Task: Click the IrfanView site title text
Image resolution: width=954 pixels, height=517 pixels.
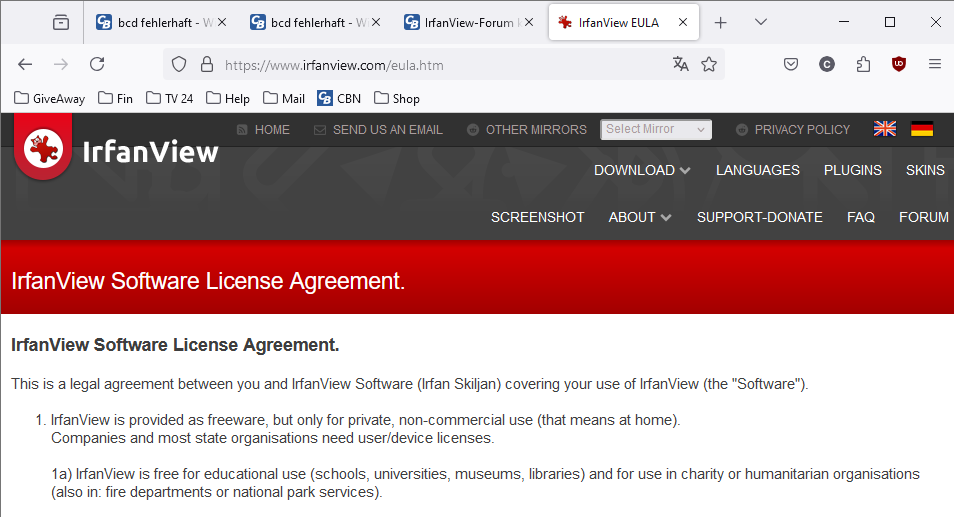Action: [x=150, y=152]
